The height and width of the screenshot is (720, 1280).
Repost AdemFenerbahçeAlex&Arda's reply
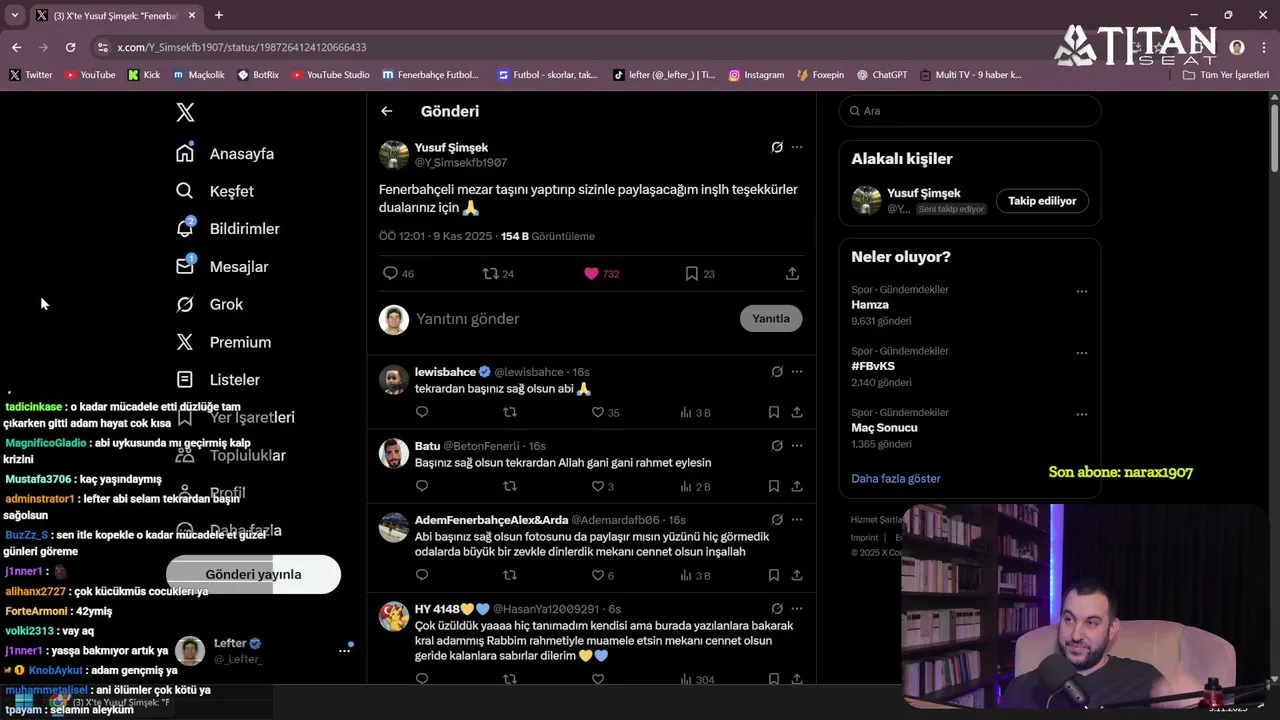[x=510, y=575]
